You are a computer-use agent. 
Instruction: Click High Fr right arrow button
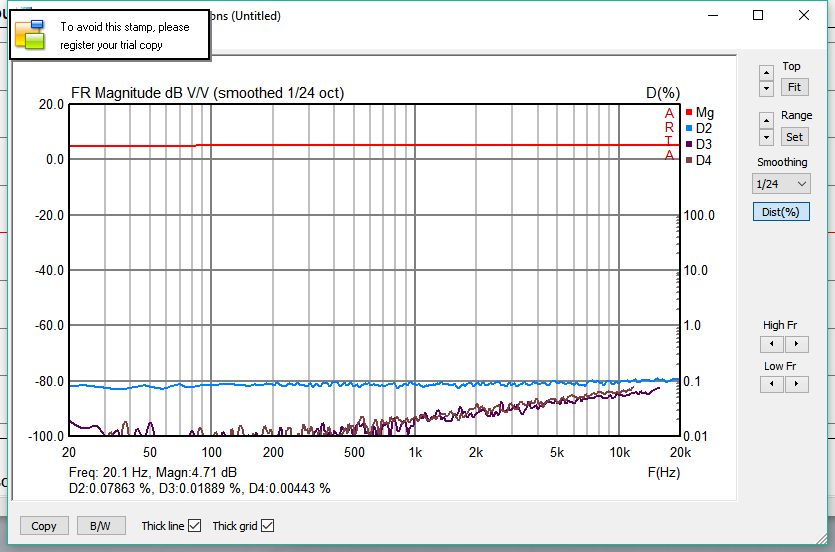(796, 344)
